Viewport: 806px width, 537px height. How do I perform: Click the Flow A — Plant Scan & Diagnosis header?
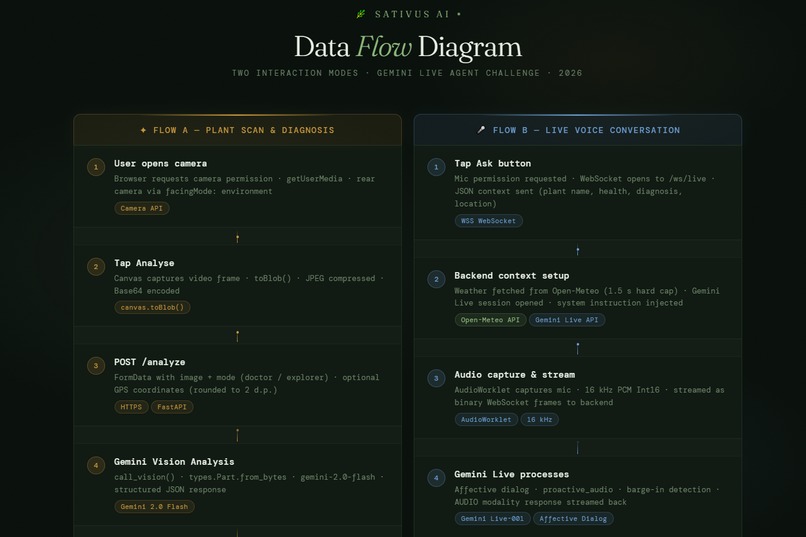click(x=237, y=130)
